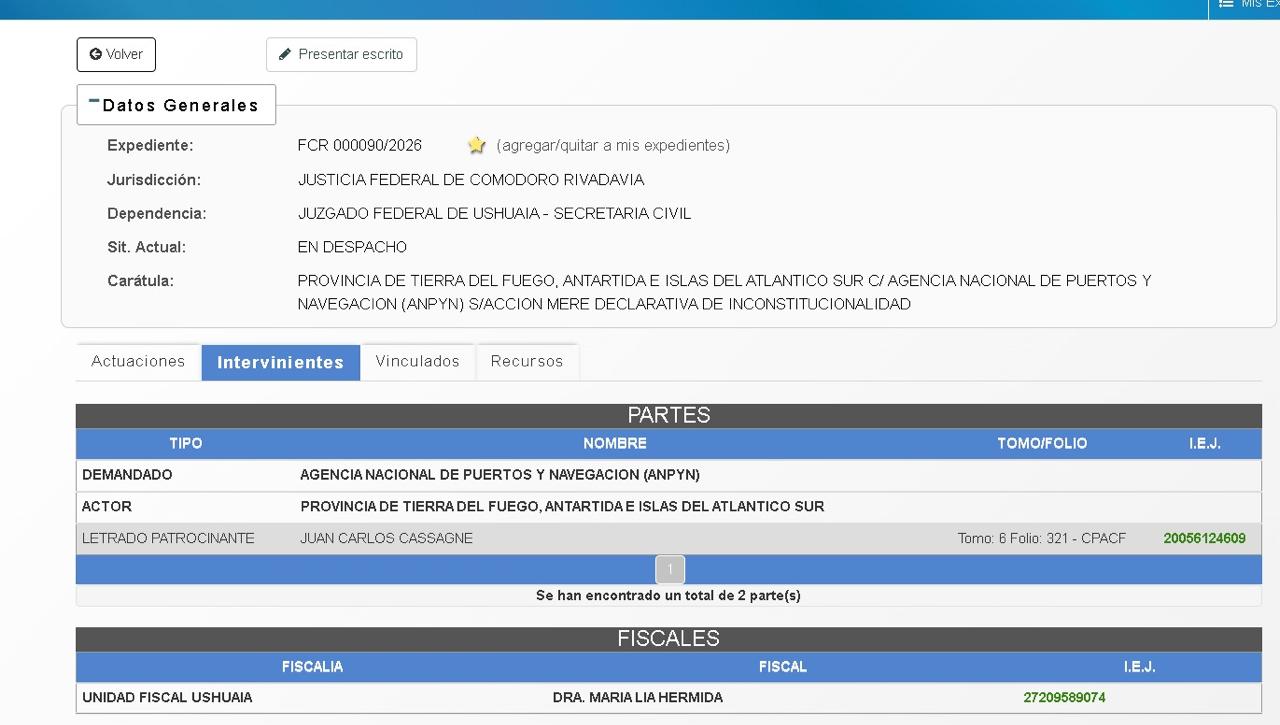1280x725 pixels.
Task: Click the NOMBRE column header in Partes
Action: pyautogui.click(x=615, y=443)
